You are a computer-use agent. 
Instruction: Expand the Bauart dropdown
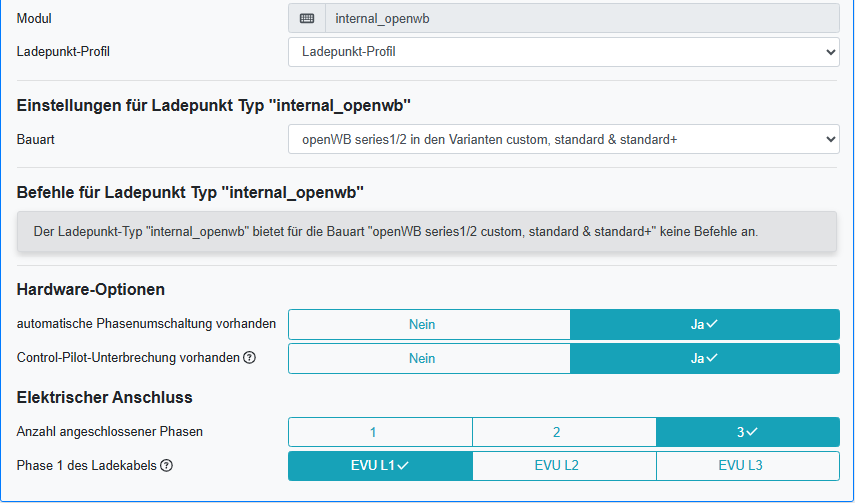coord(563,139)
